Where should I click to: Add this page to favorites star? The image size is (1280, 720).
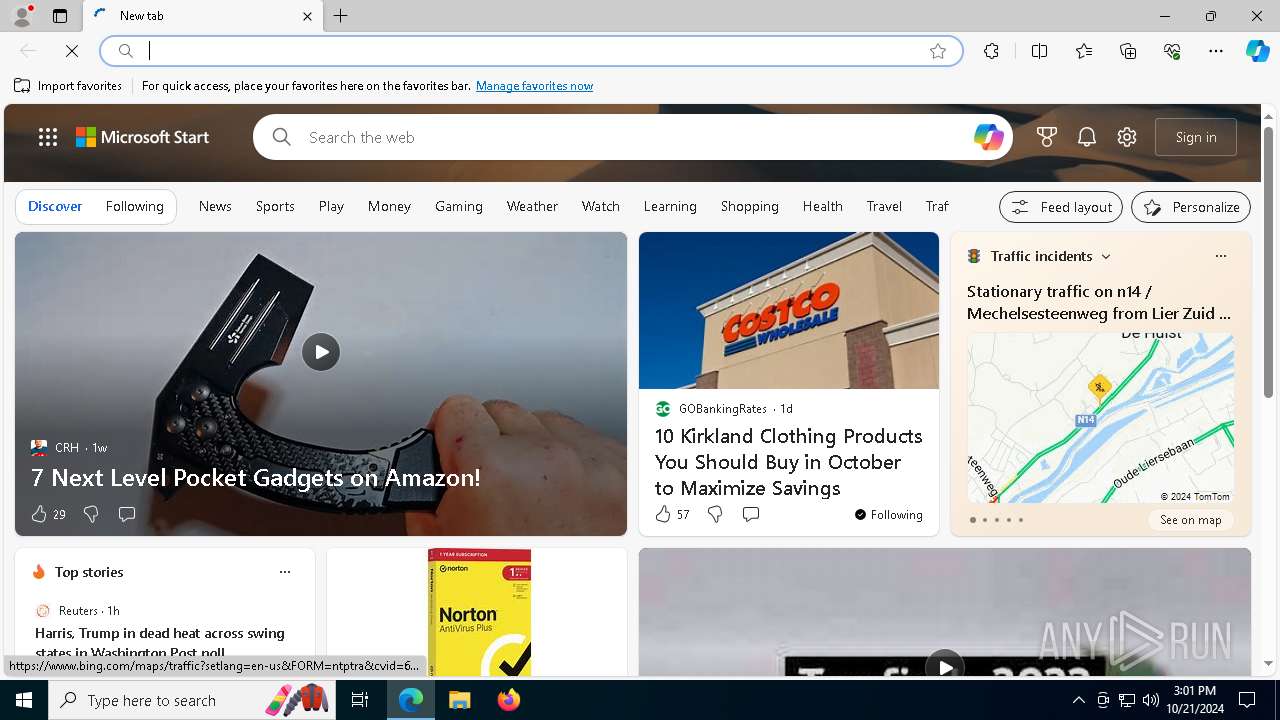(938, 51)
